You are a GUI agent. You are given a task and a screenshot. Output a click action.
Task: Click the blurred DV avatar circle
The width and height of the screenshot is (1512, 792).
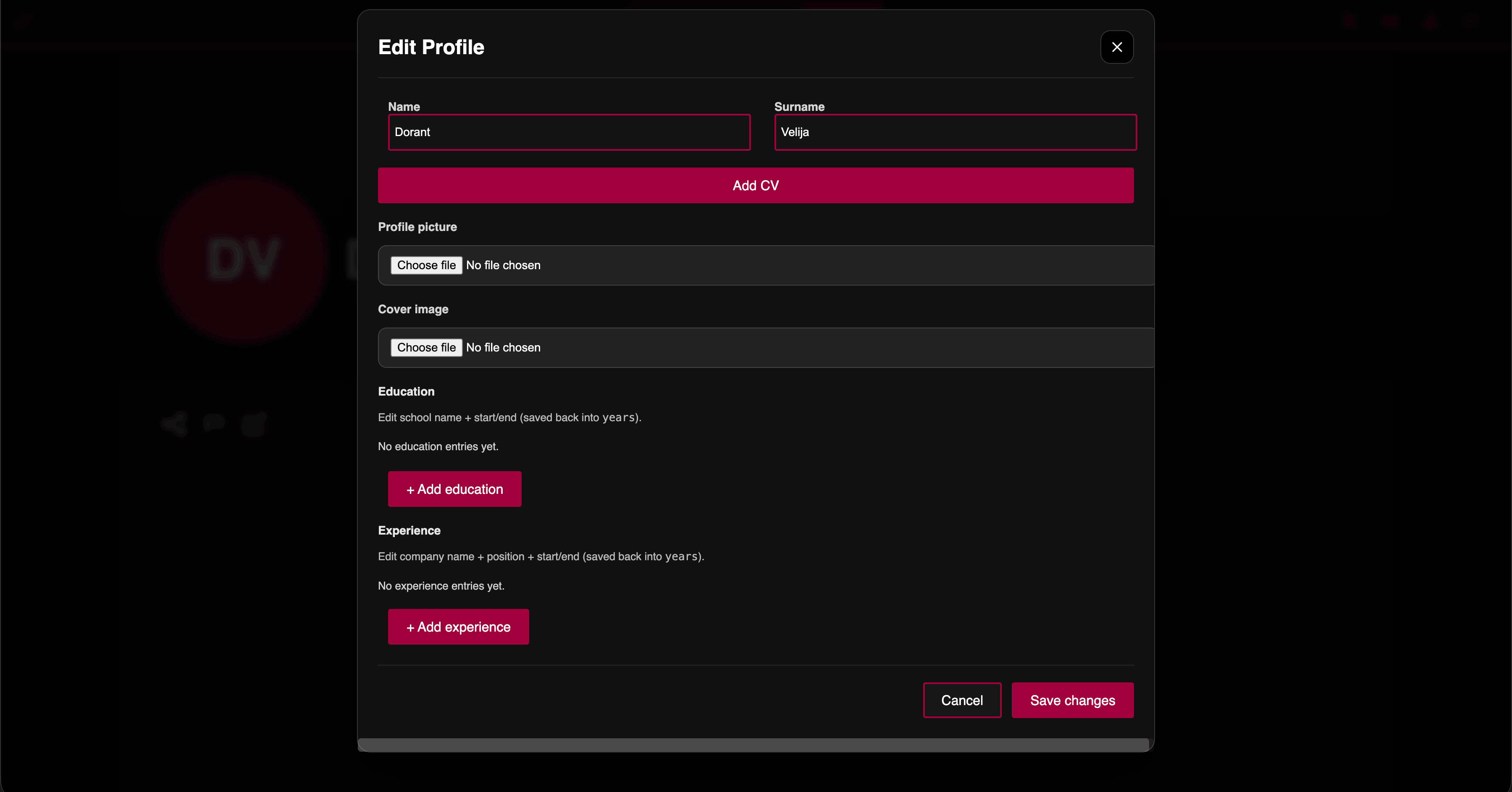click(x=244, y=258)
